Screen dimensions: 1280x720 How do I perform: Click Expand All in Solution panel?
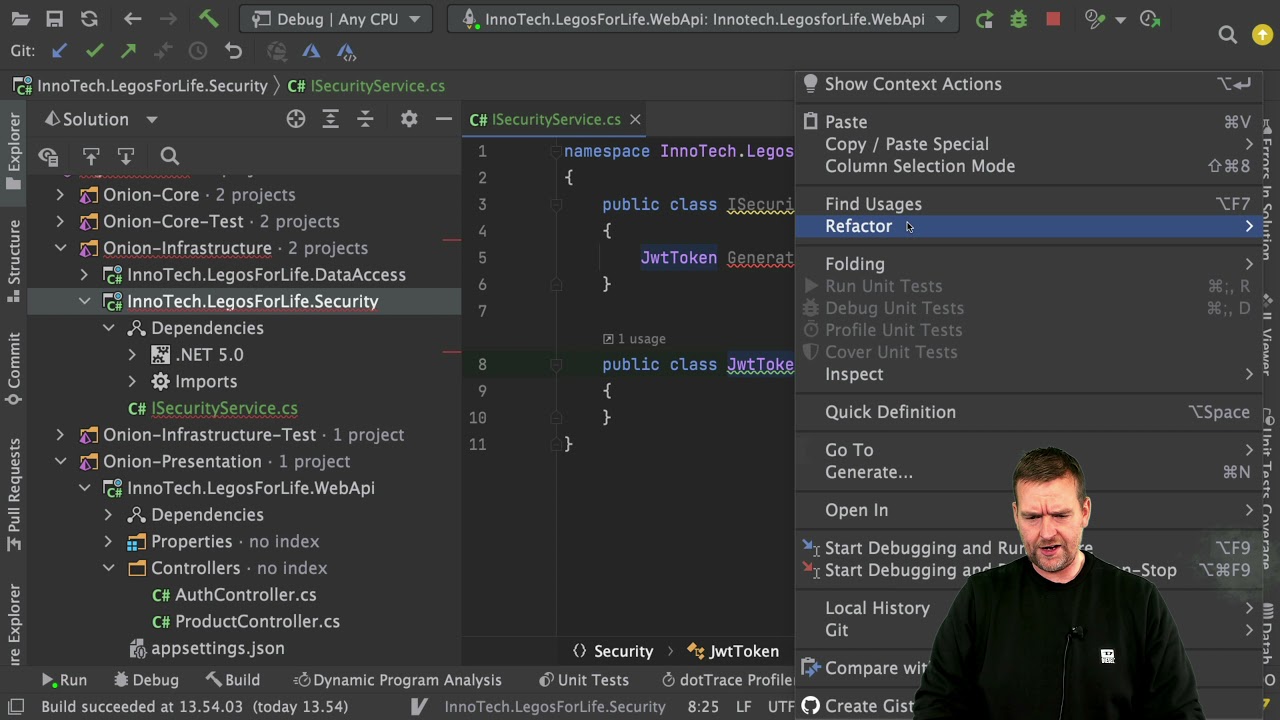pyautogui.click(x=330, y=119)
